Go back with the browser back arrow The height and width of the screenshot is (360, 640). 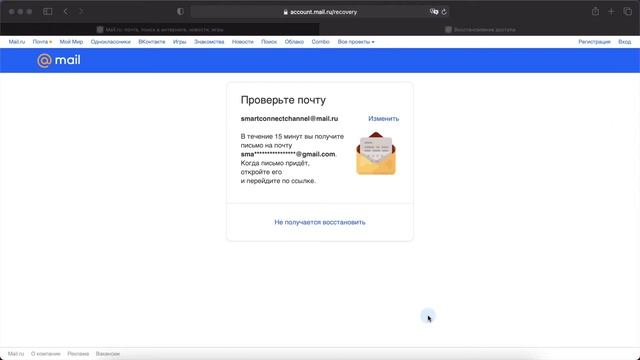pos(66,12)
